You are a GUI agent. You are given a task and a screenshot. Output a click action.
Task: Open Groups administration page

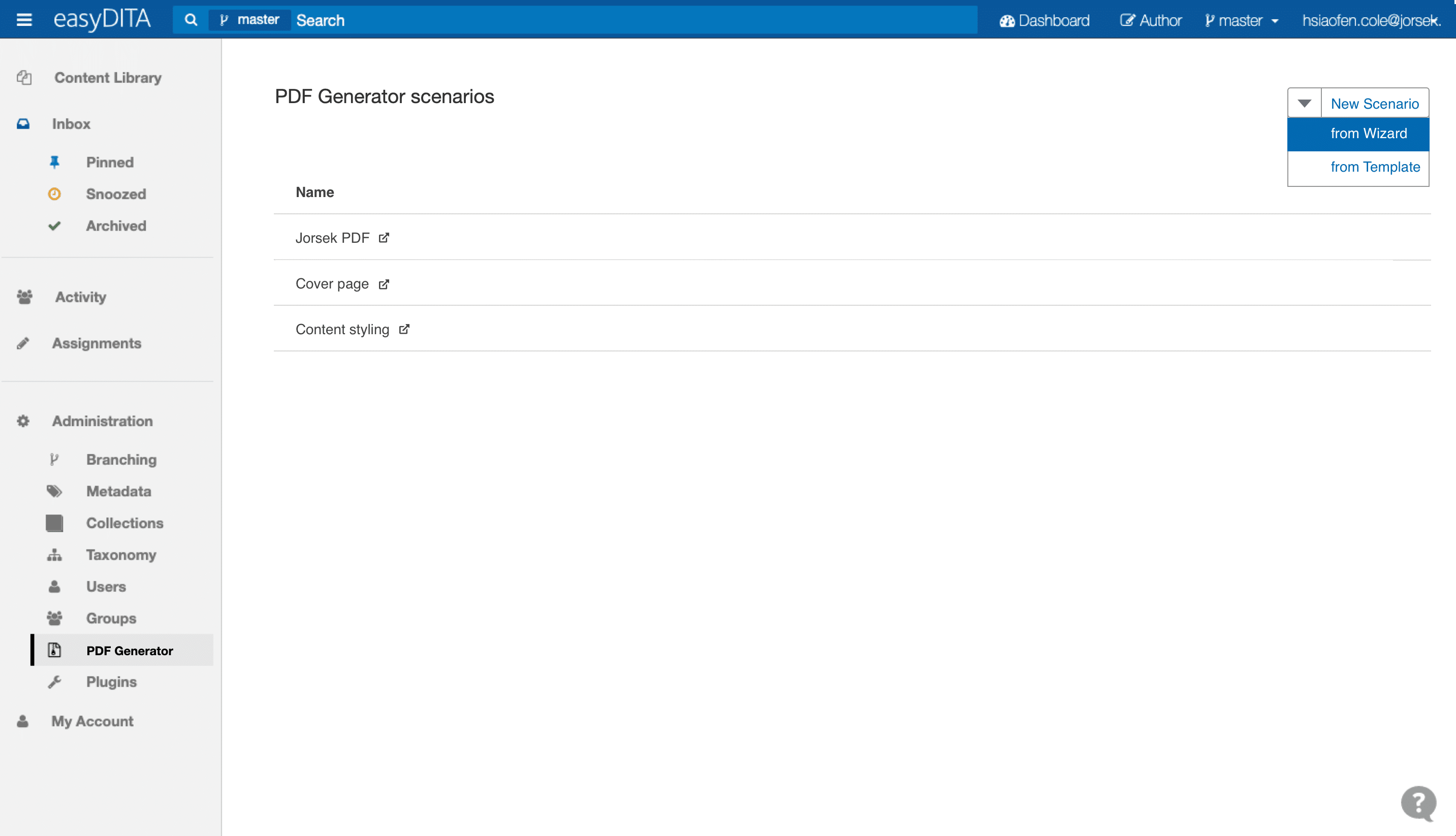click(111, 619)
